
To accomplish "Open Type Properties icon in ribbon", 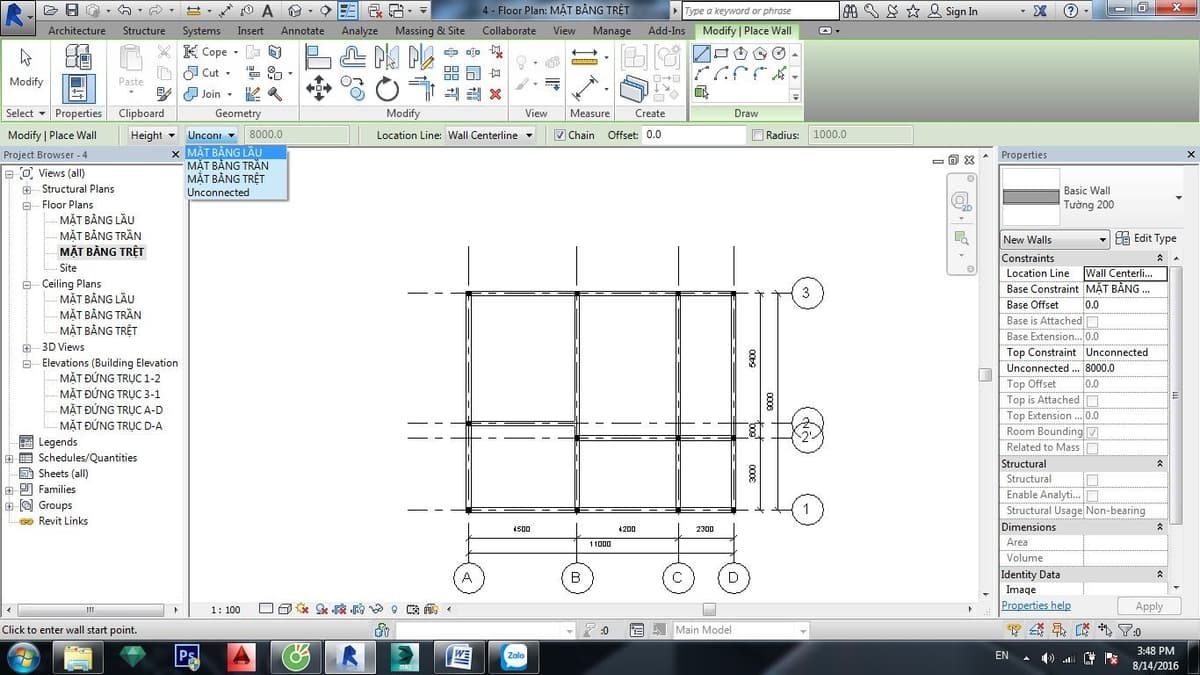I will click(x=78, y=56).
